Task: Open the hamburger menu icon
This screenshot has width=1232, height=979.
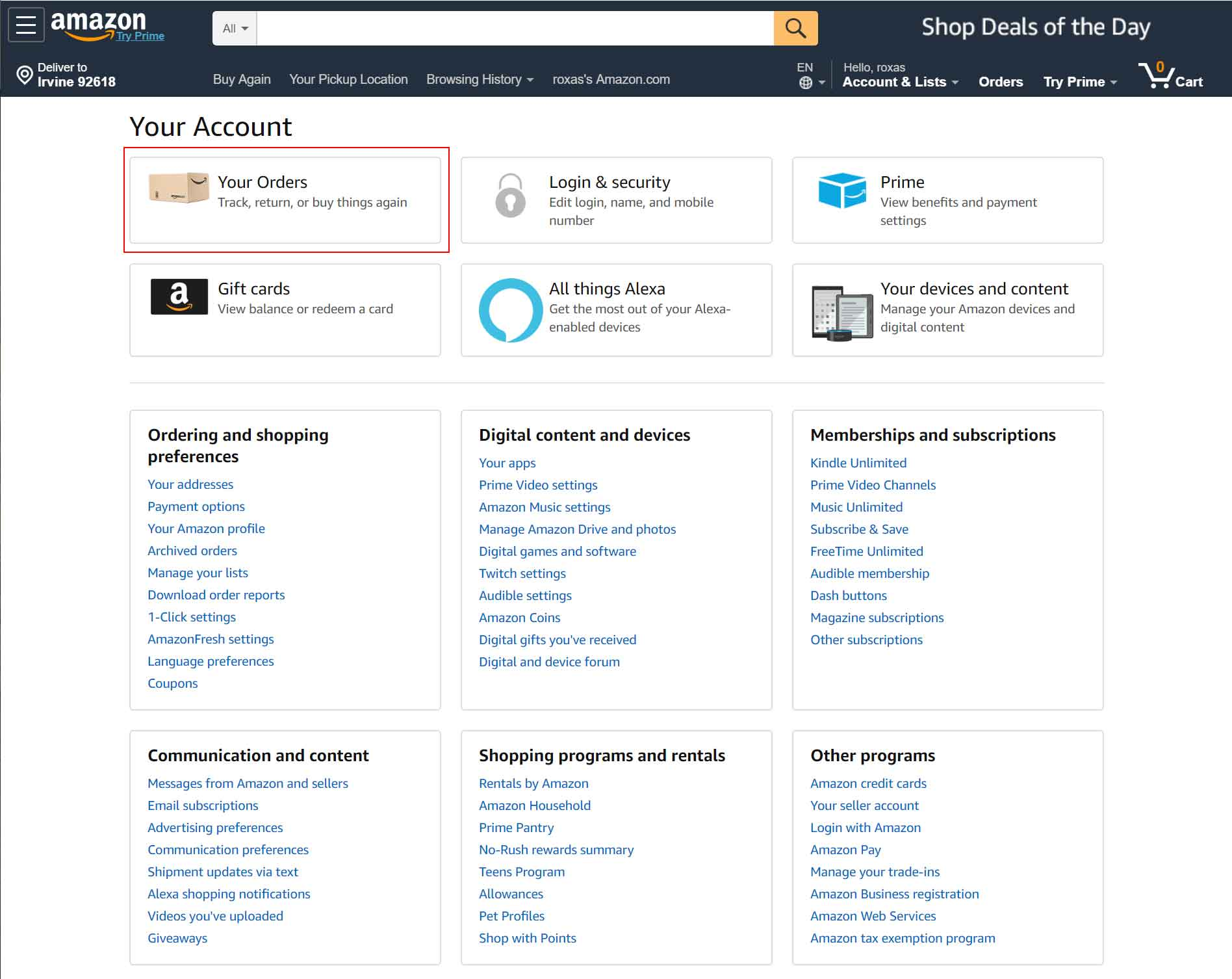Action: point(26,25)
